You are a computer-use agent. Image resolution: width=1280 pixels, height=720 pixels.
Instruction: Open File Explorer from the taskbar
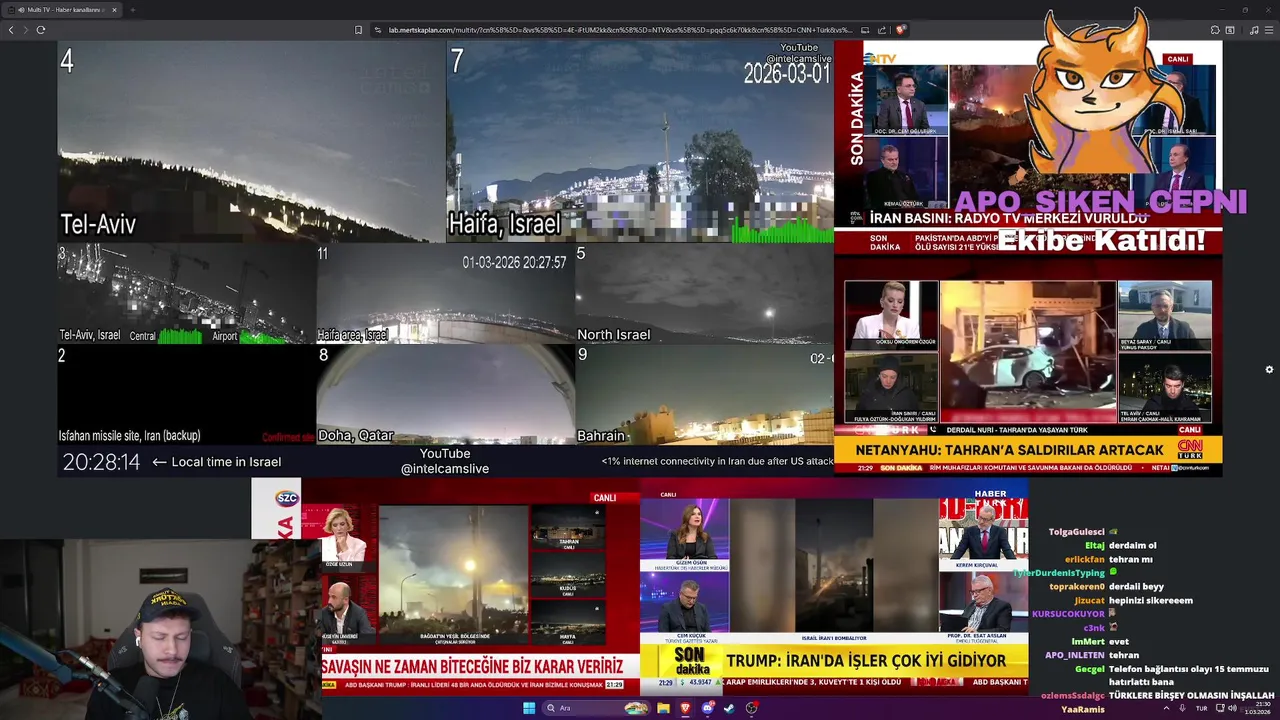coord(663,708)
